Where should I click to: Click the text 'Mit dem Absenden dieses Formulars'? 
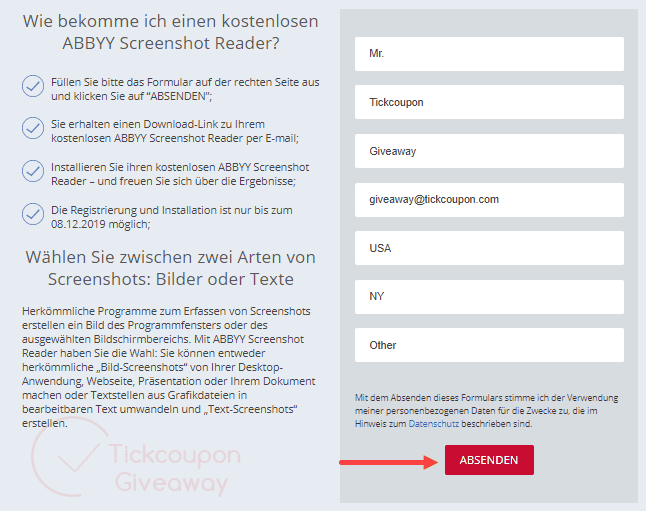(428, 398)
